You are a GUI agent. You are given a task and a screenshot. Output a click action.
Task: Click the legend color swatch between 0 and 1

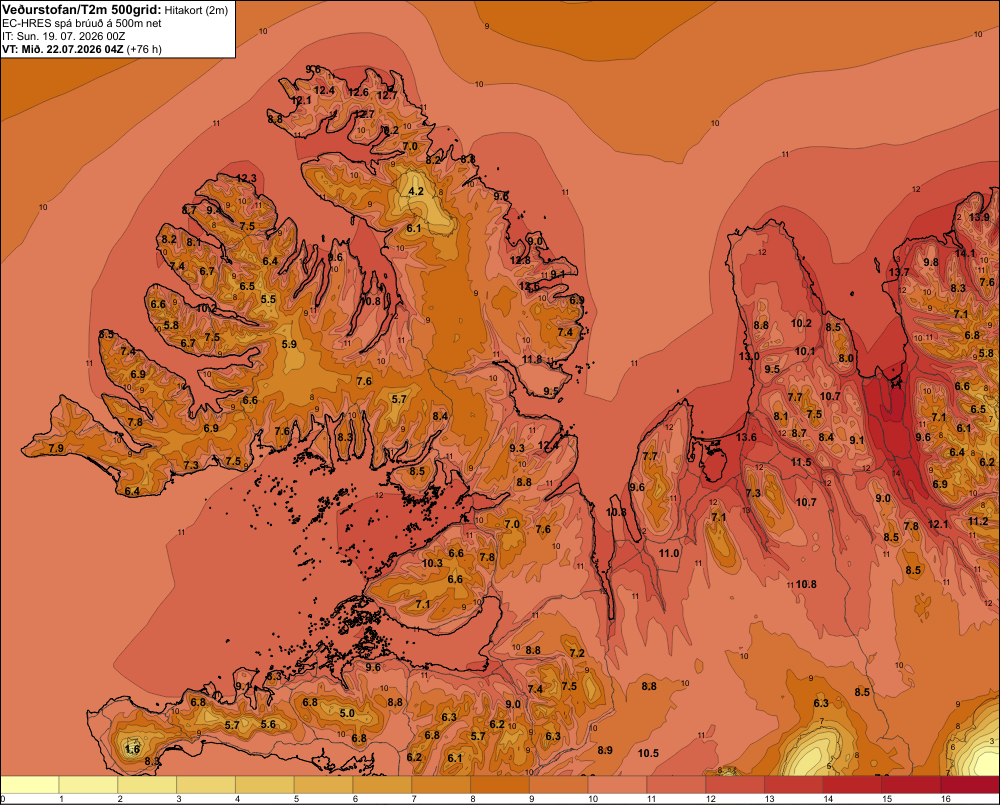[30, 785]
